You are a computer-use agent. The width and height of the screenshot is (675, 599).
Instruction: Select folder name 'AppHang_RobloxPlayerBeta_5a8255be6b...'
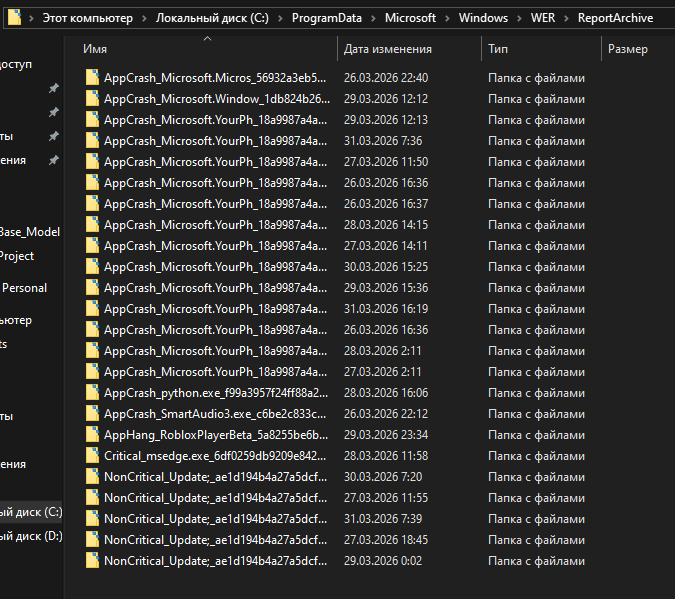(216, 435)
